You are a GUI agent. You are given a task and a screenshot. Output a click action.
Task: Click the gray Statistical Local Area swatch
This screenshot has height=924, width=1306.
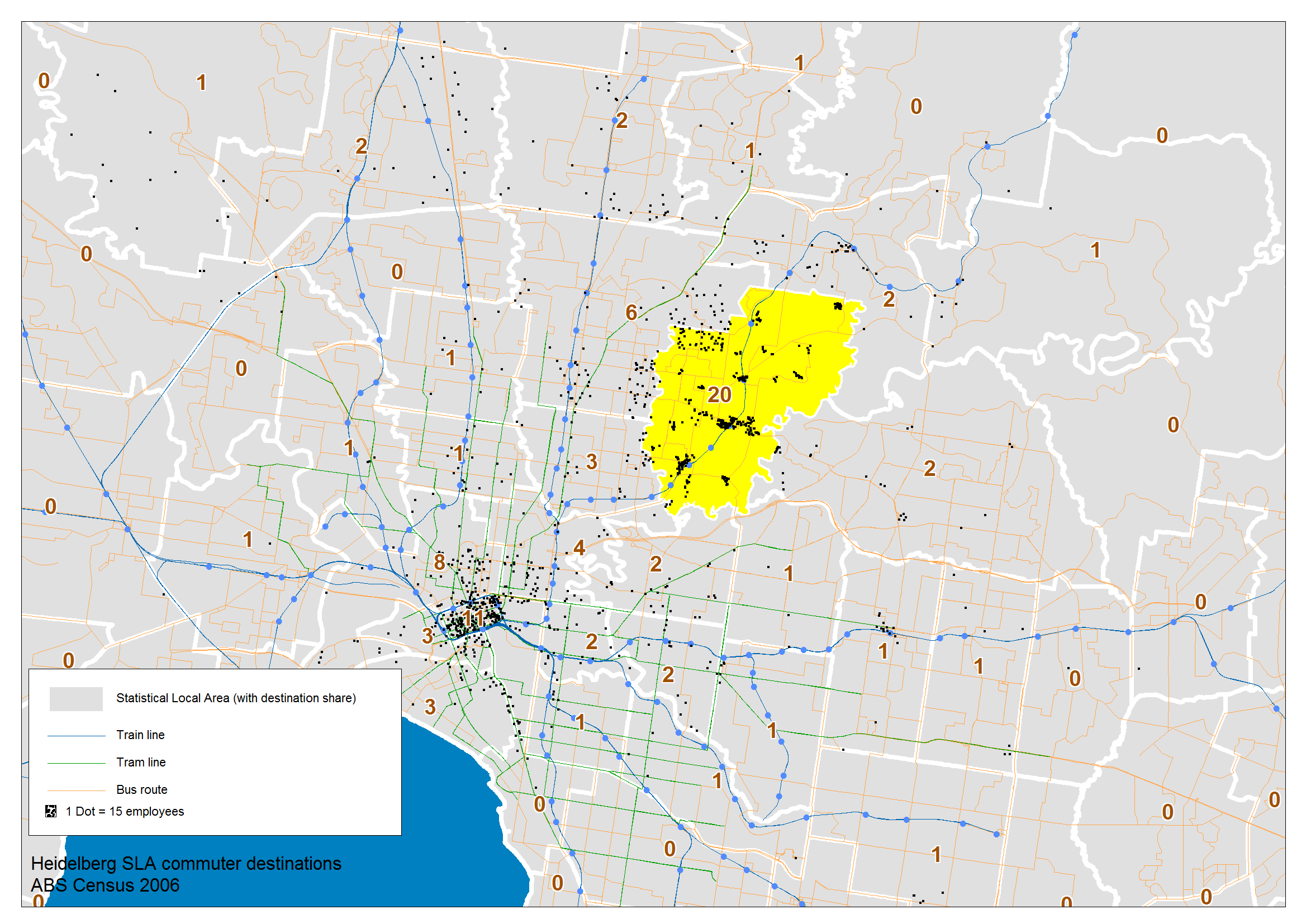point(75,699)
